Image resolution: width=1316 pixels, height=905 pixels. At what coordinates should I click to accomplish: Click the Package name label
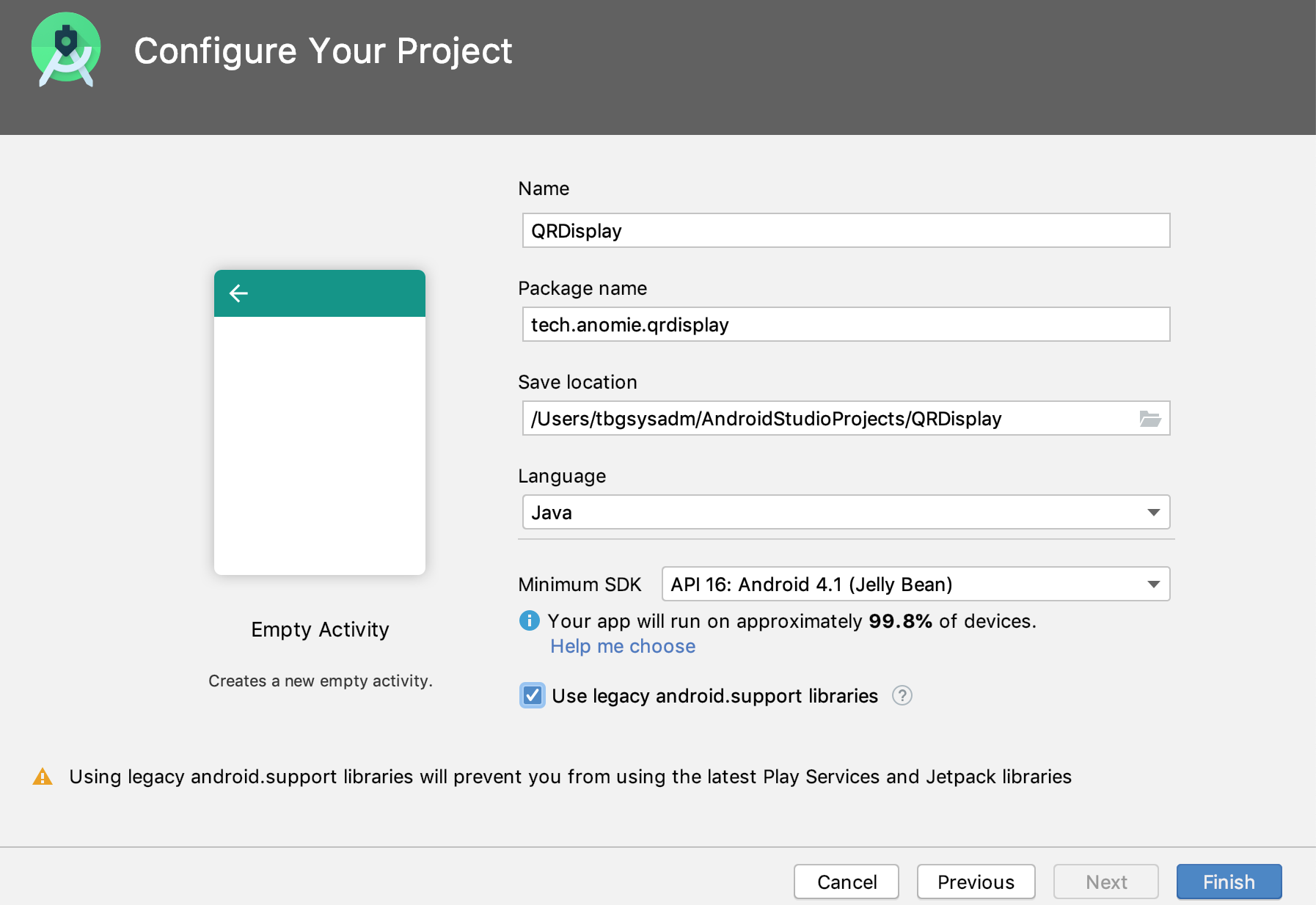pos(582,288)
